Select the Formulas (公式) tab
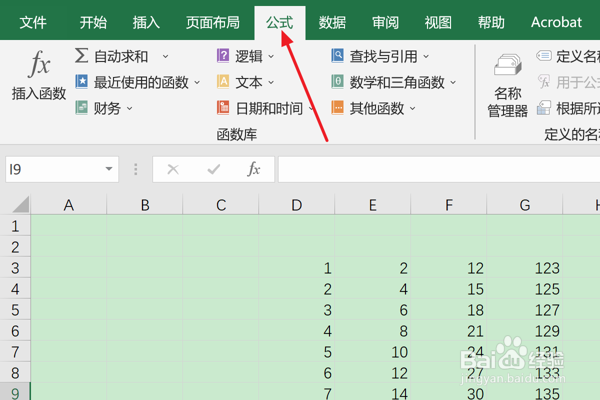 (280, 22)
